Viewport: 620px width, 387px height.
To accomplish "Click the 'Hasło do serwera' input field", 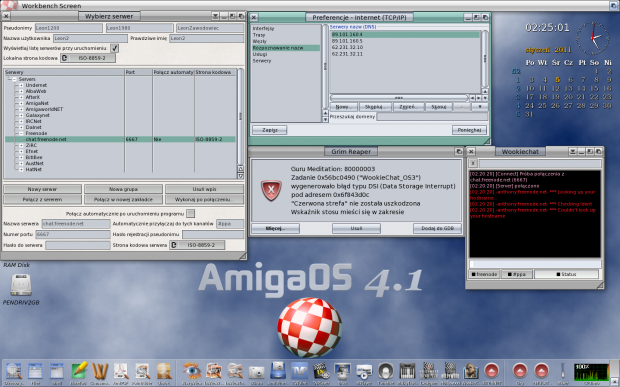I will (x=78, y=245).
